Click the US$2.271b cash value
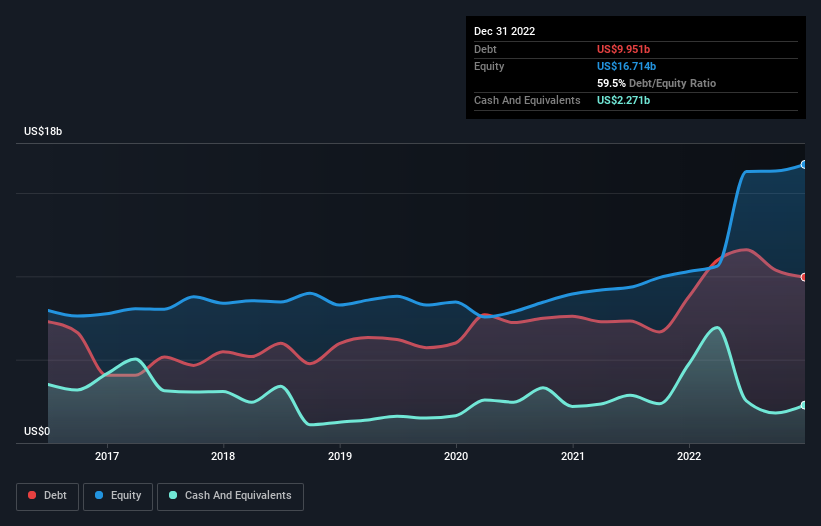Screen dimensions: 821x526 623,100
